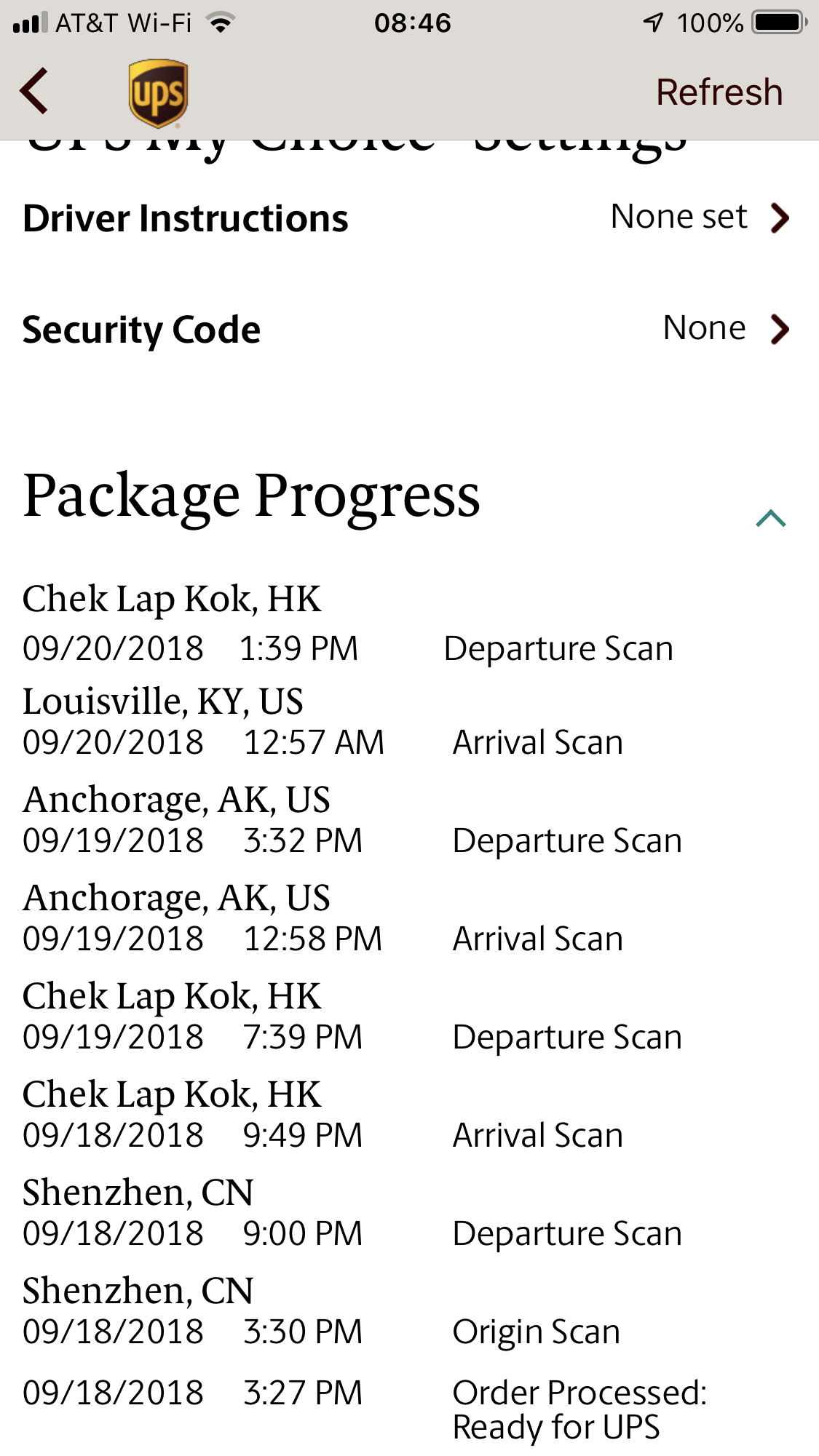The image size is (819, 1456).
Task: Tap the Refresh button
Action: pos(719,92)
